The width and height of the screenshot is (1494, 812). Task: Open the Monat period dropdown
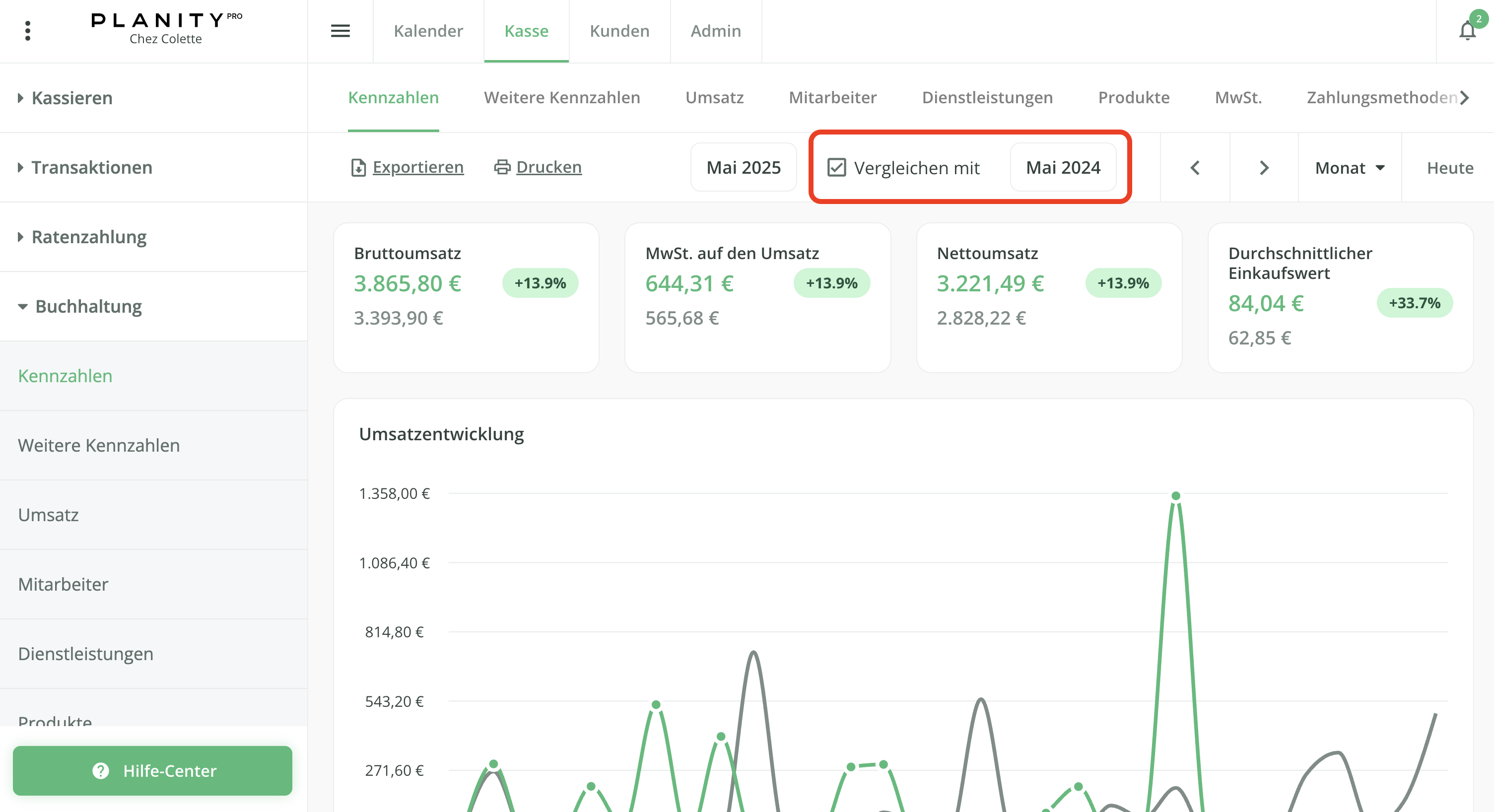[1350, 168]
